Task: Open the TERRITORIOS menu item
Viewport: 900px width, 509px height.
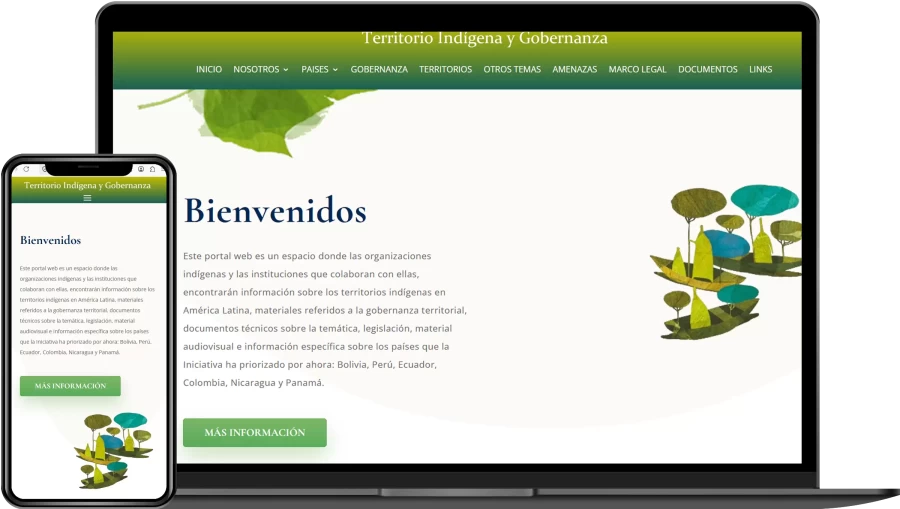Action: 445,69
